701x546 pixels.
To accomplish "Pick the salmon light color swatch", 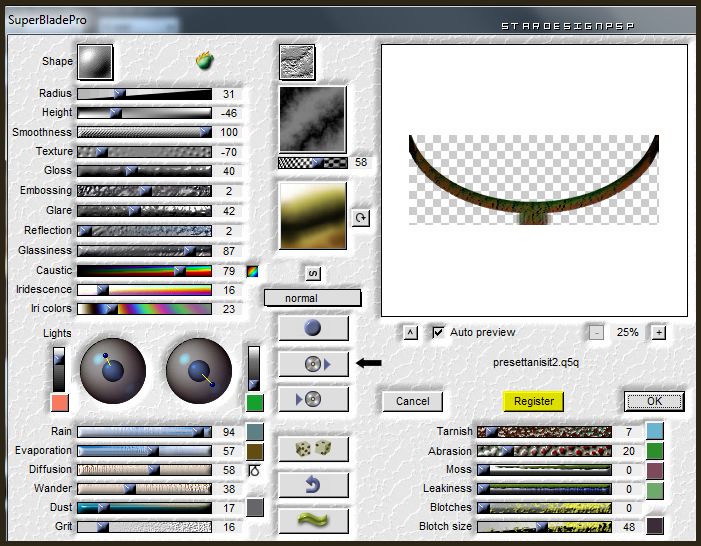I will click(60, 402).
